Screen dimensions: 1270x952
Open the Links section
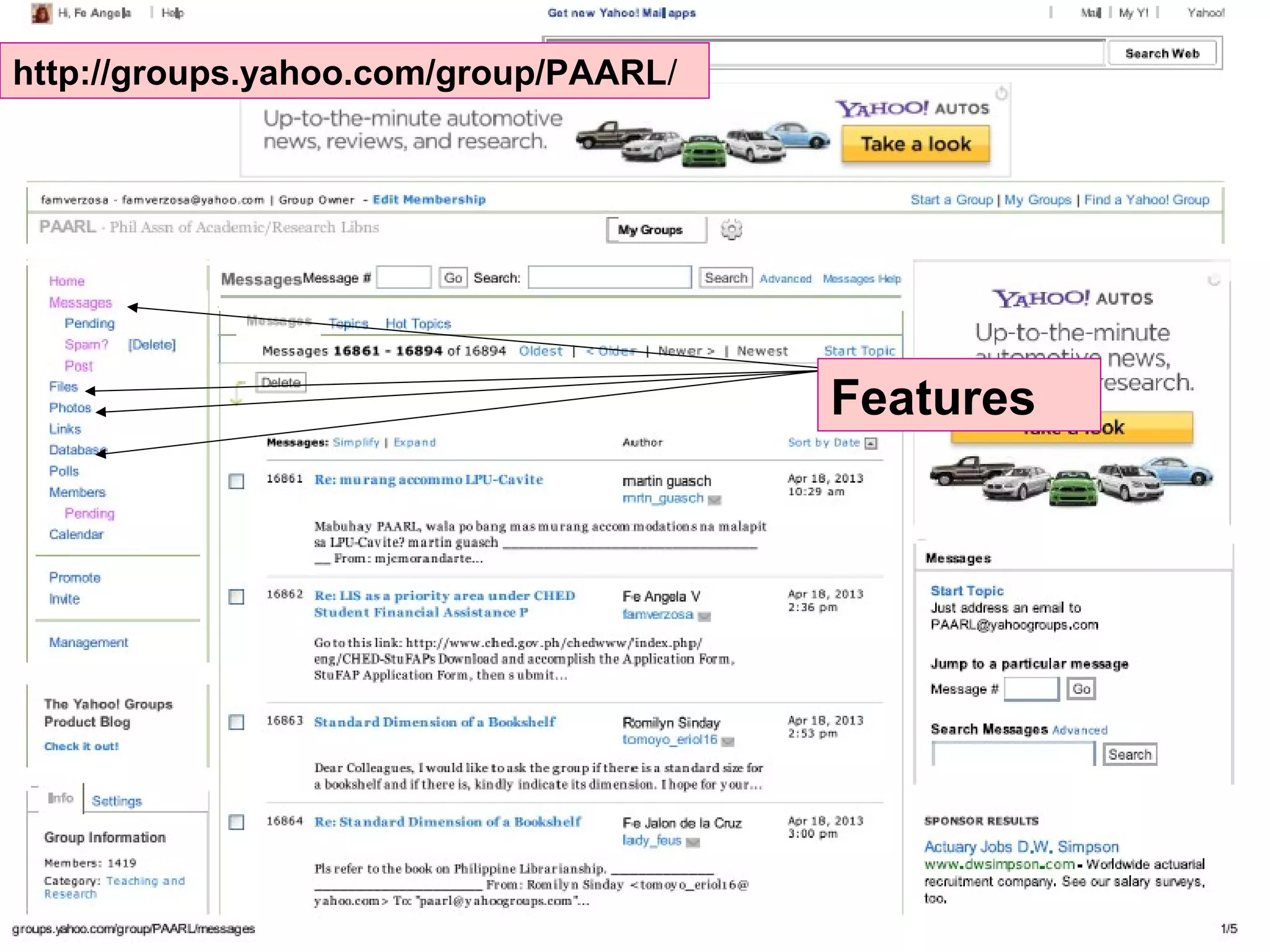click(65, 429)
